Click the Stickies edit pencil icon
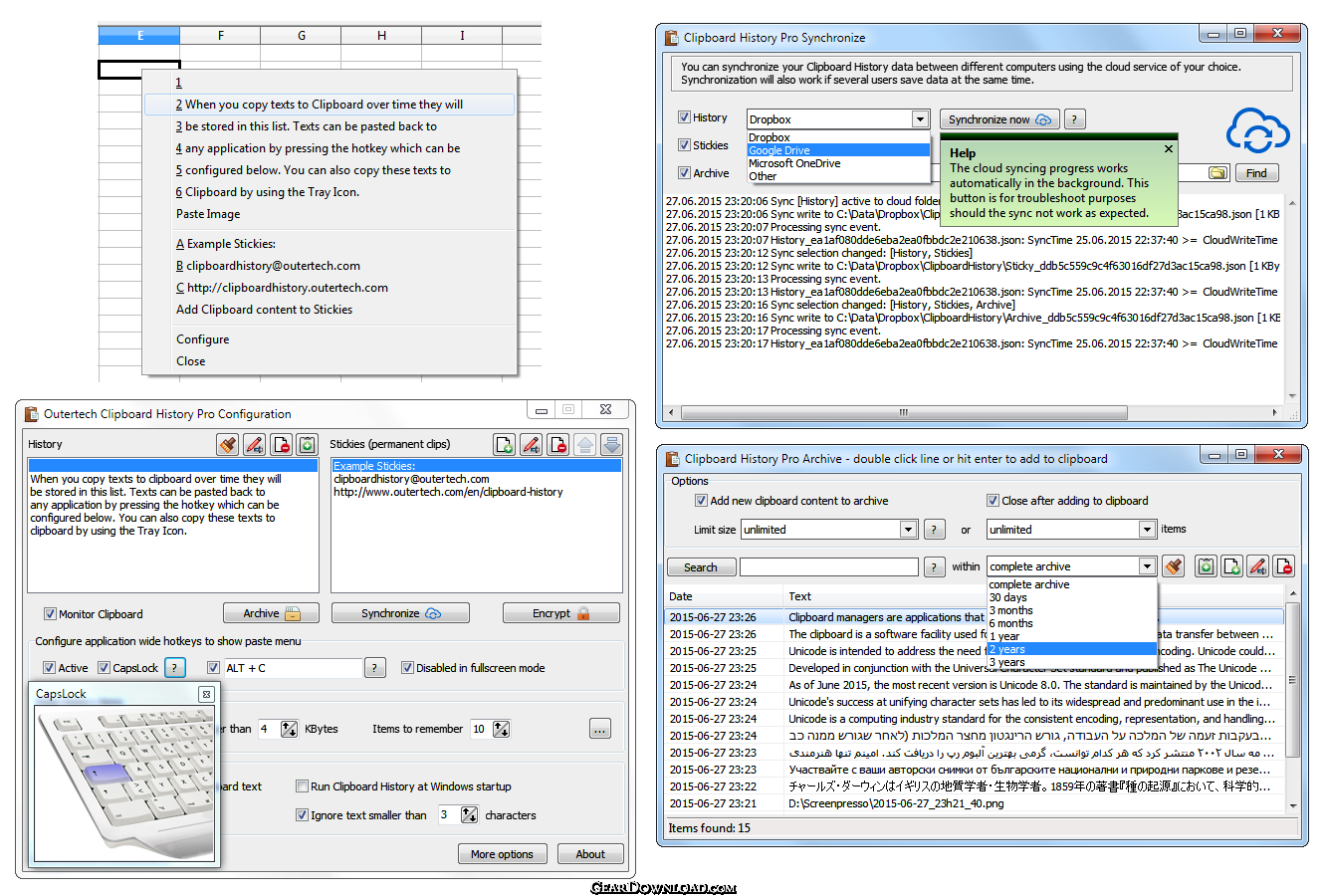The width and height of the screenshot is (1326, 896). (532, 444)
